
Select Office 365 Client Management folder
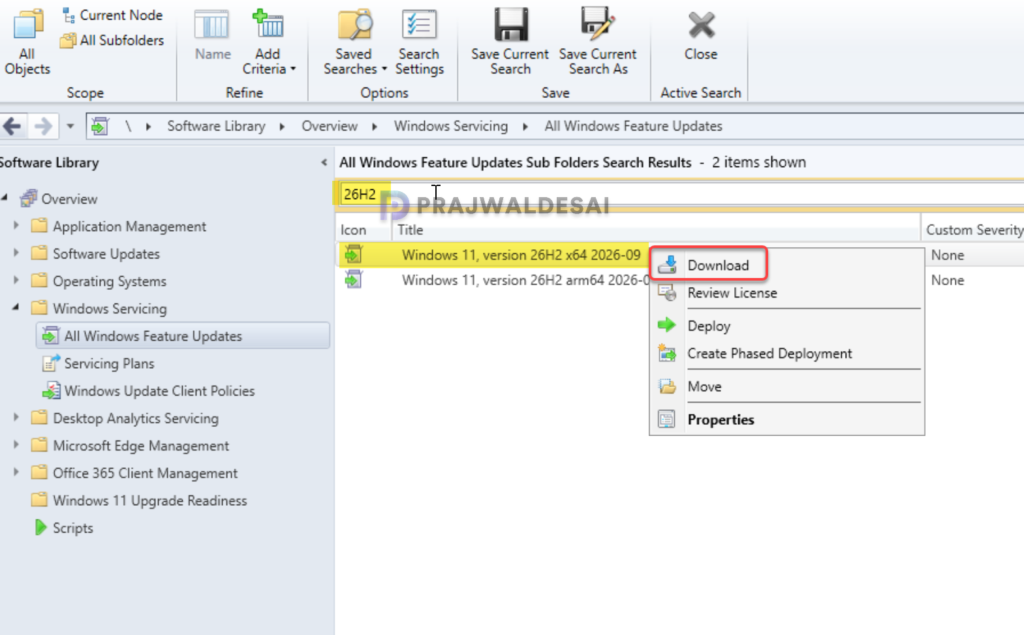click(145, 473)
